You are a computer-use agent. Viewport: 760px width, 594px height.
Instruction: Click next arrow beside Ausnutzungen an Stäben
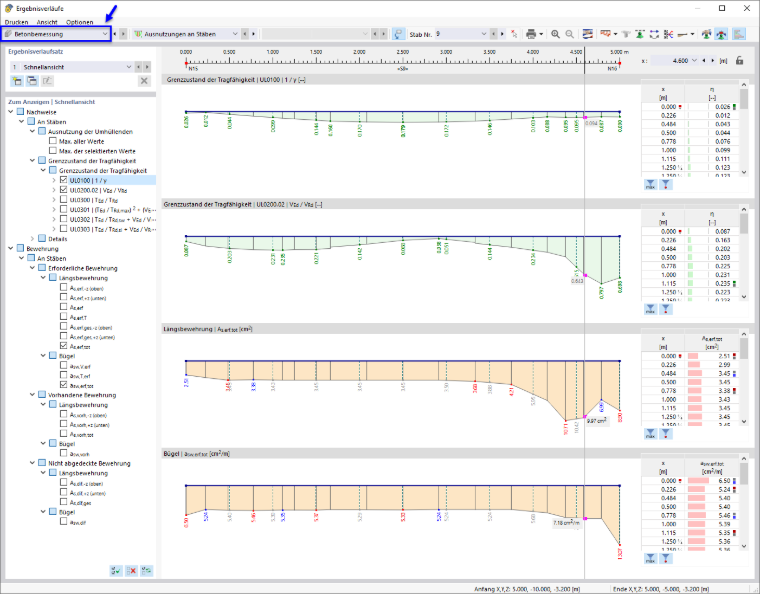[253, 34]
